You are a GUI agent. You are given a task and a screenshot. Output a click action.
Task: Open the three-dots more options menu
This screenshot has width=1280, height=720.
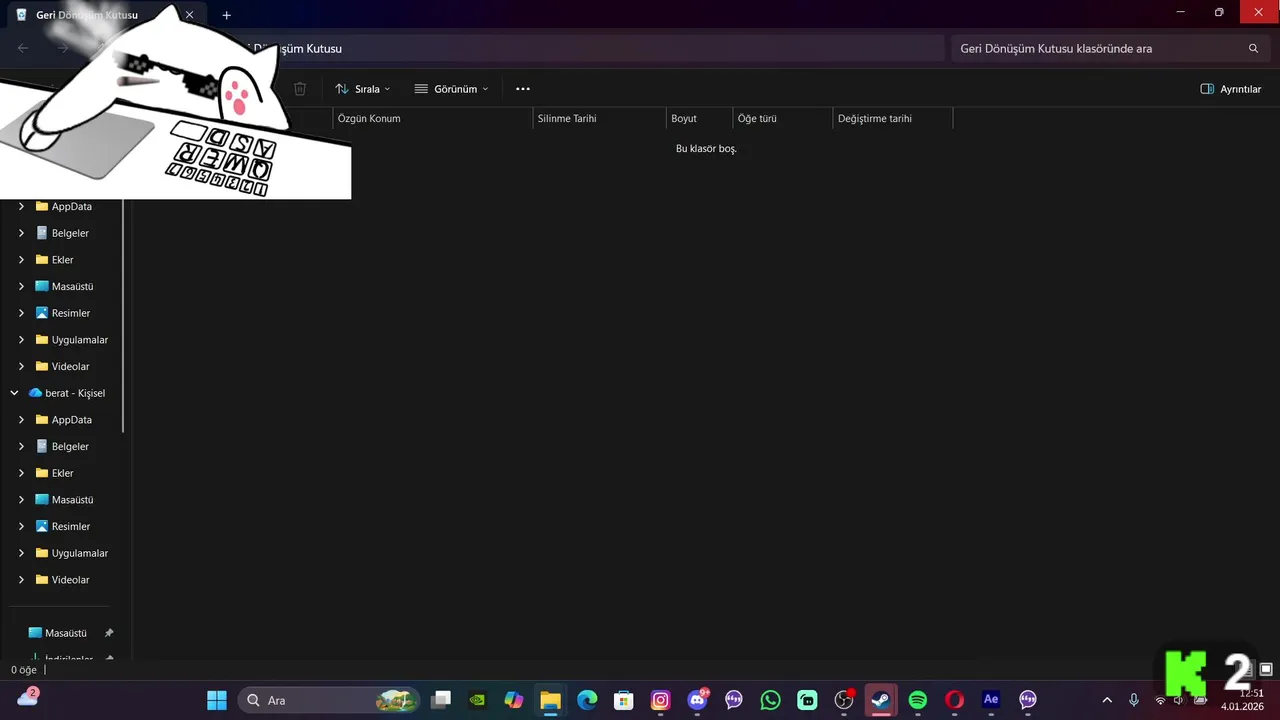(523, 89)
